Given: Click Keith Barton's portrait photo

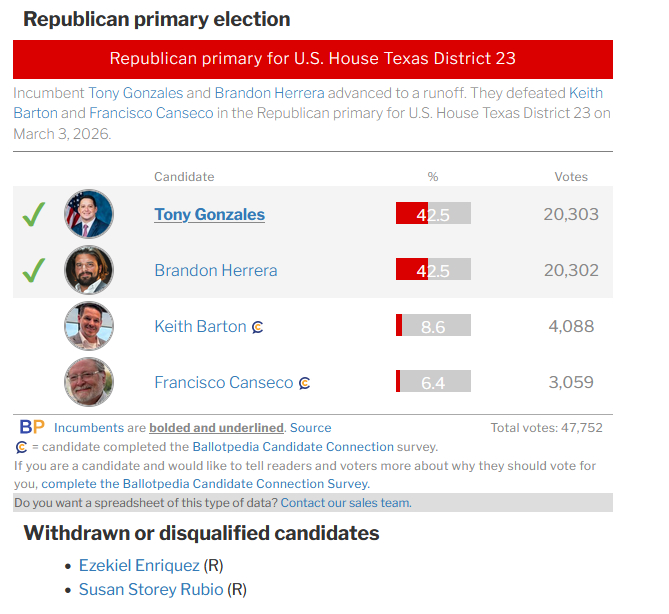Looking at the screenshot, I should (x=89, y=326).
